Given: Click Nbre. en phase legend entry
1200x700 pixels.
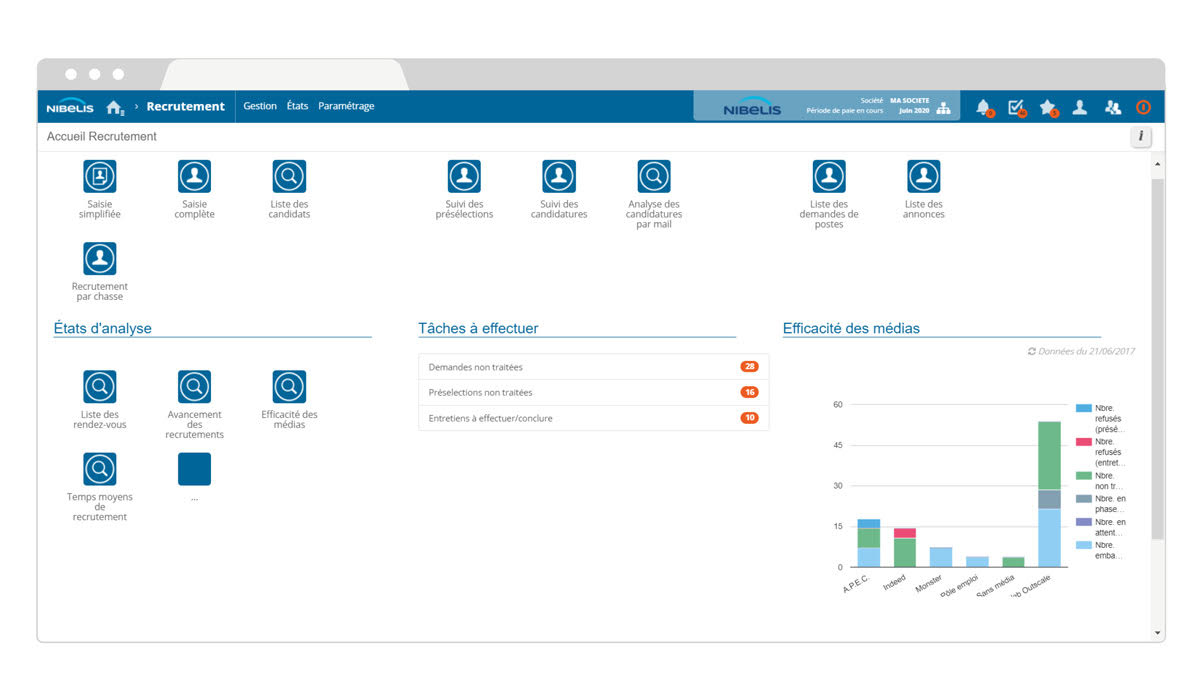Looking at the screenshot, I should tap(1101, 503).
